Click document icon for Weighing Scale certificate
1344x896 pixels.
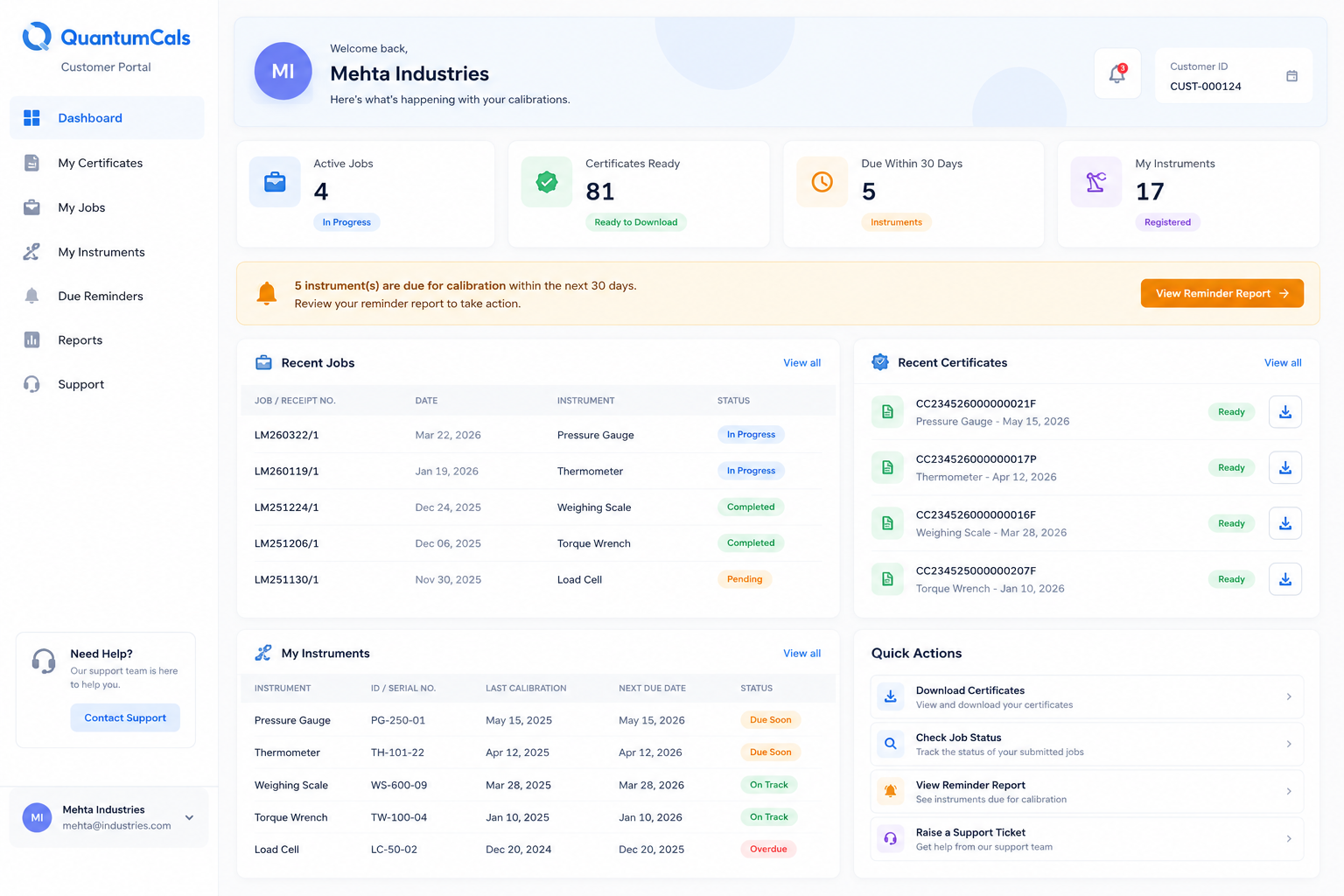[887, 523]
